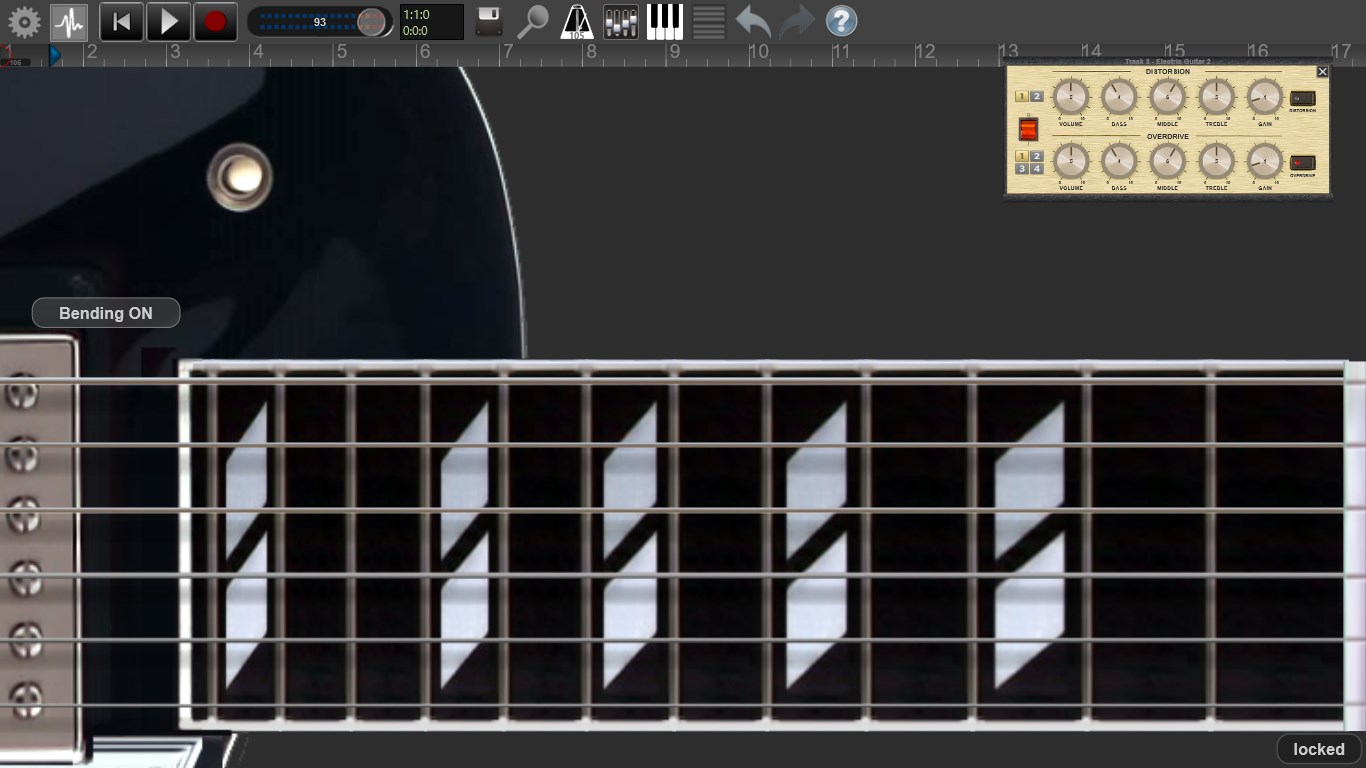Viewport: 1366px width, 768px height.
Task: Save the project with the floppy disk
Action: point(487,21)
